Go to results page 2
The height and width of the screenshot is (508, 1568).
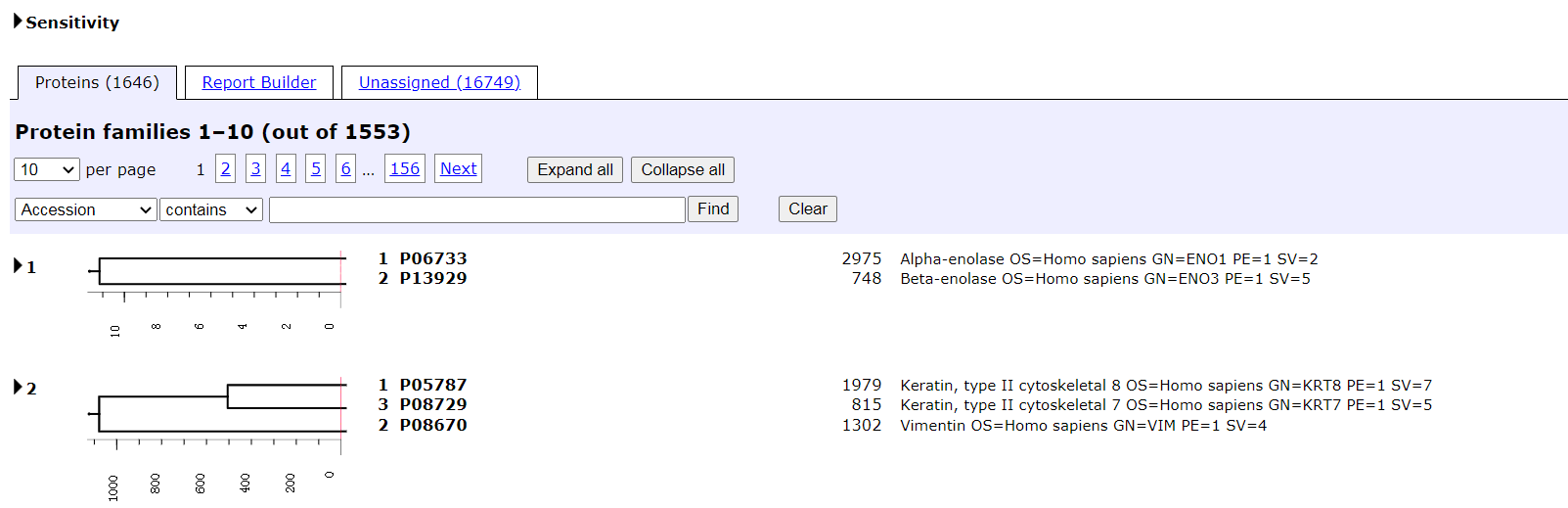[x=226, y=168]
